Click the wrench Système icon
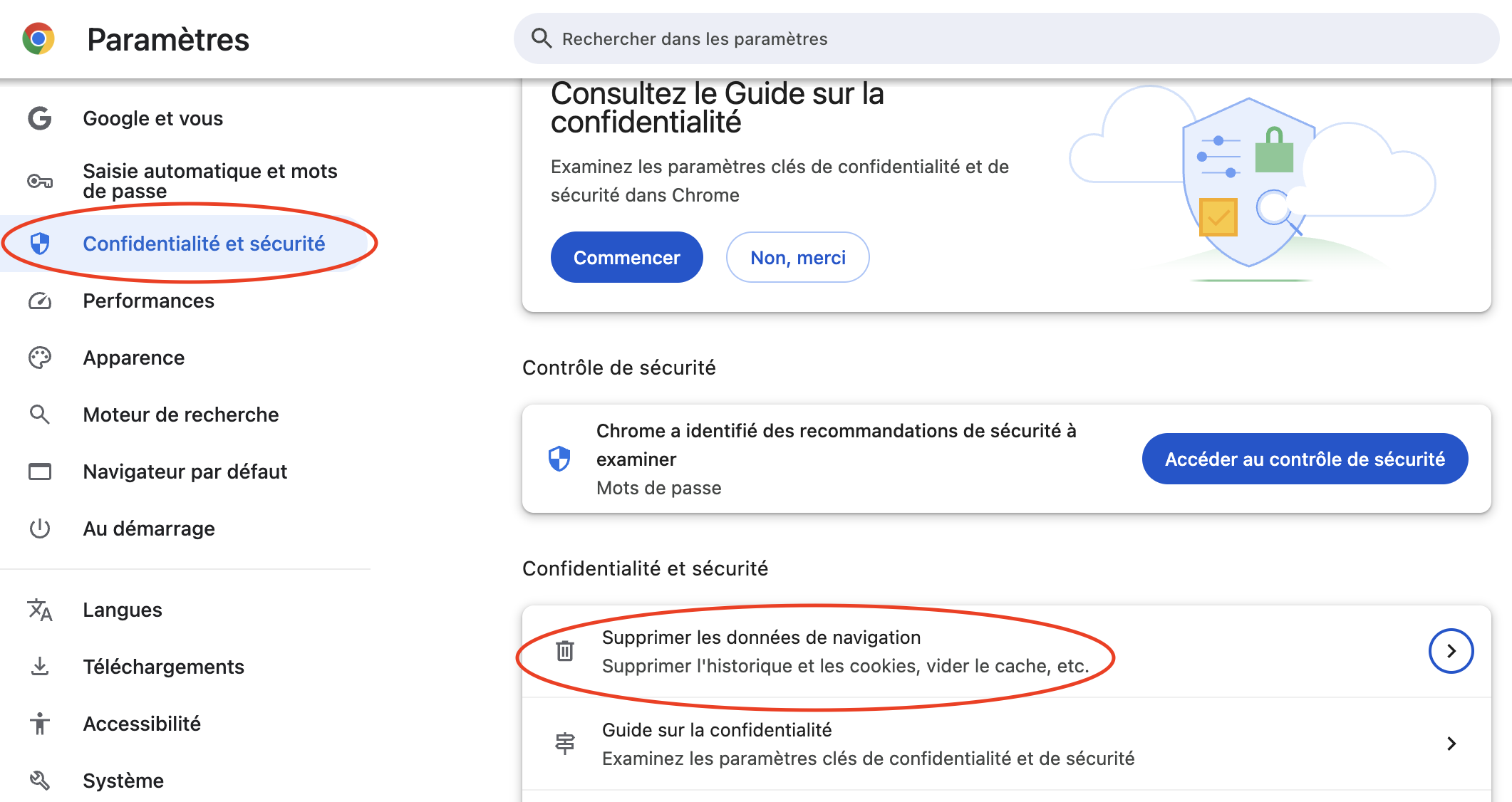This screenshot has height=802, width=1512. [40, 781]
